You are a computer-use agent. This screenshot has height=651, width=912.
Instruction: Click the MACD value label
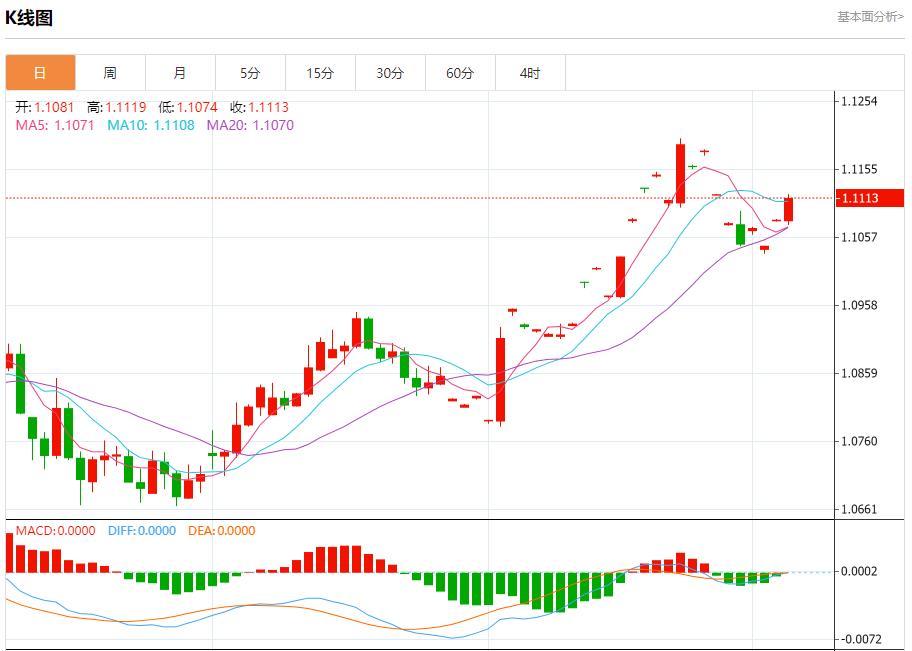[55, 531]
